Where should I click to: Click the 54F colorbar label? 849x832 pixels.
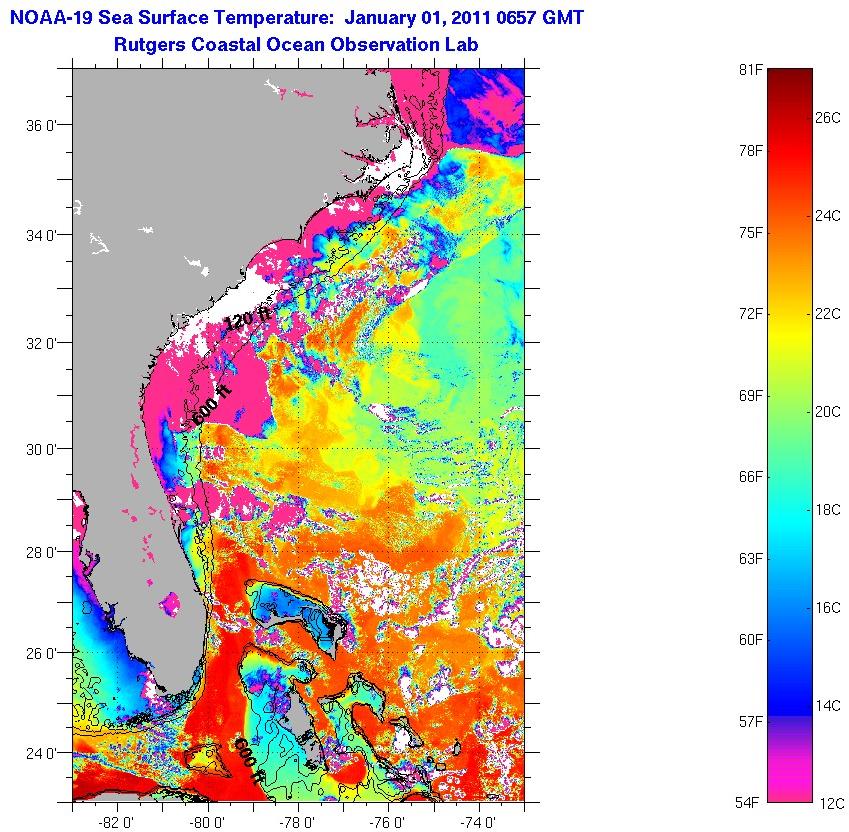[x=747, y=803]
